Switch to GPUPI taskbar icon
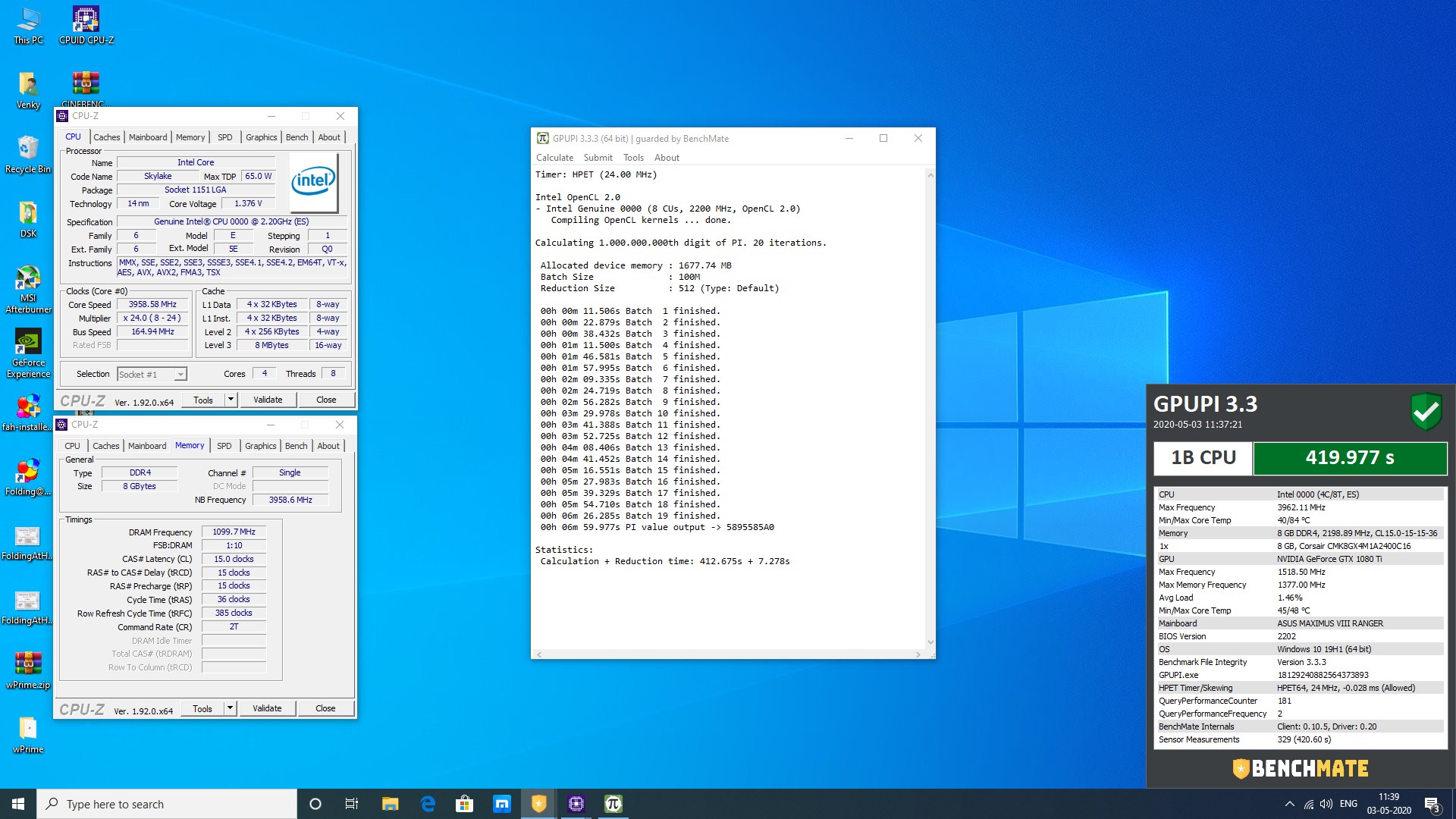 [x=613, y=804]
